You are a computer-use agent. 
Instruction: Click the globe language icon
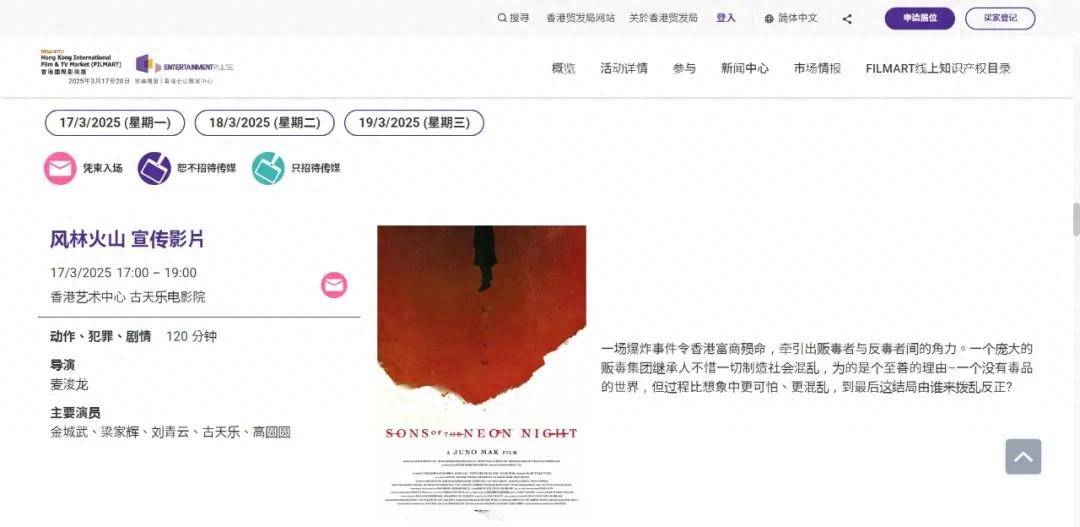tap(769, 19)
